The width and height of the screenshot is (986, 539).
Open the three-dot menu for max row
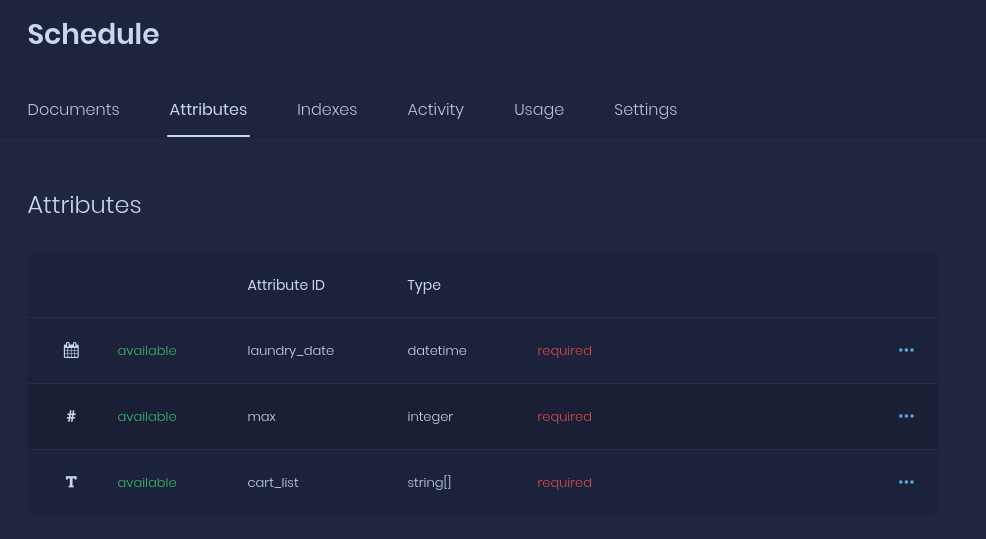[x=906, y=416]
